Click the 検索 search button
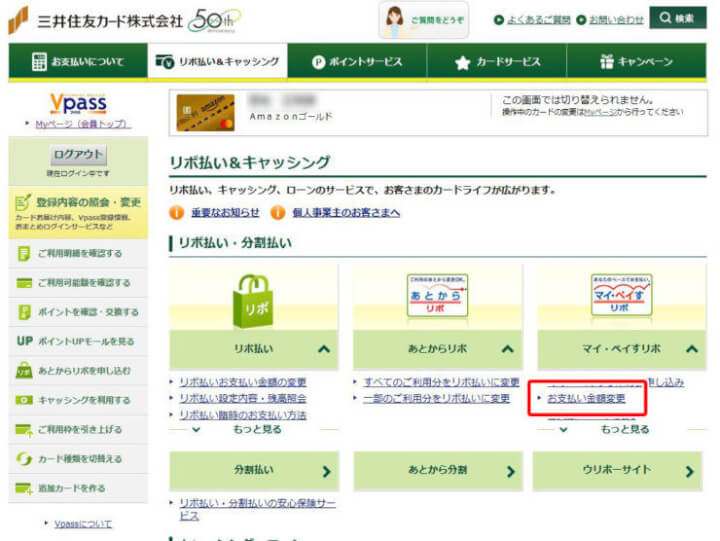Screen dimensions: 720x541 pos(678,18)
